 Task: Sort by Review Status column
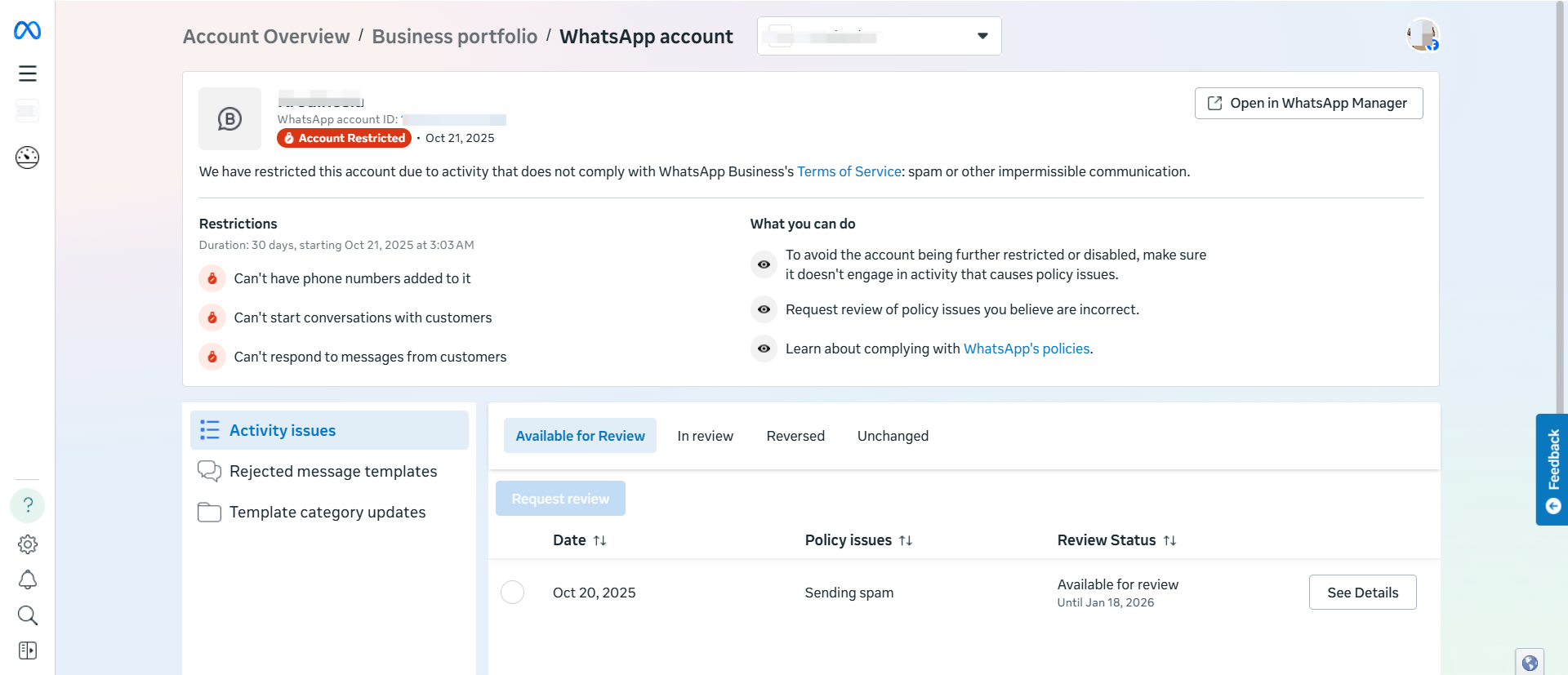pyautogui.click(x=1169, y=540)
